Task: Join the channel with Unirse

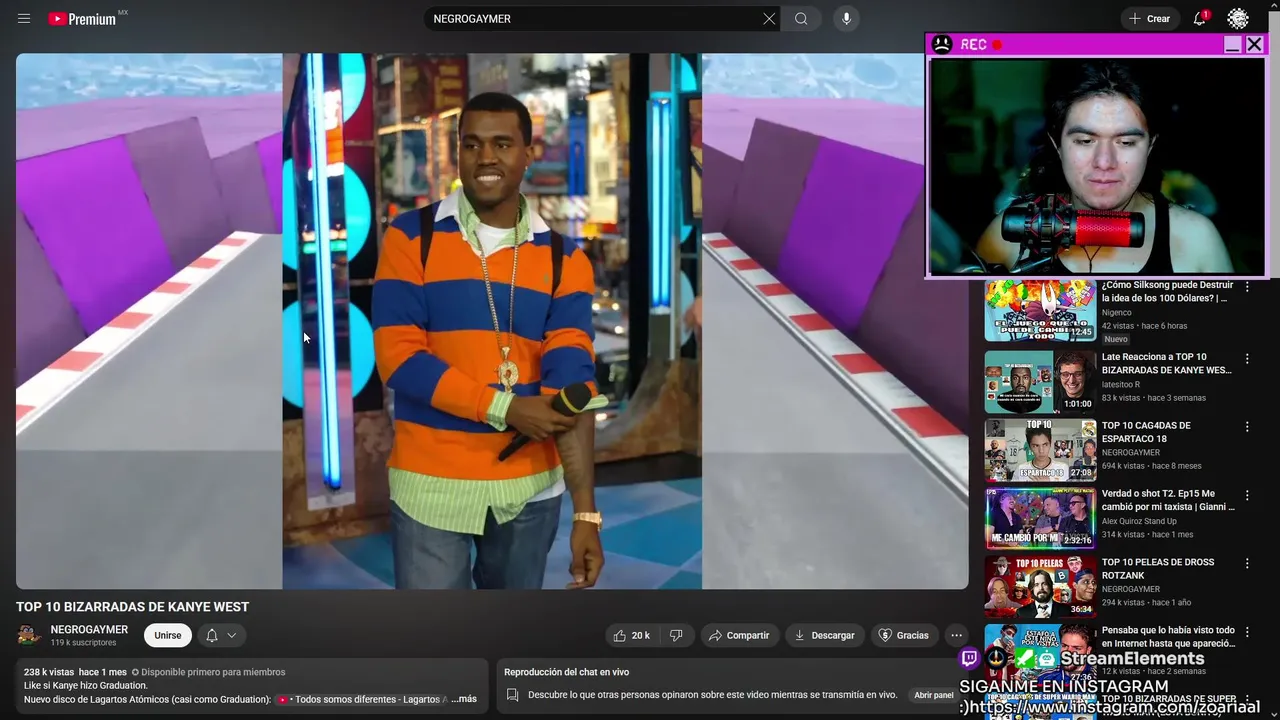Action: [168, 635]
